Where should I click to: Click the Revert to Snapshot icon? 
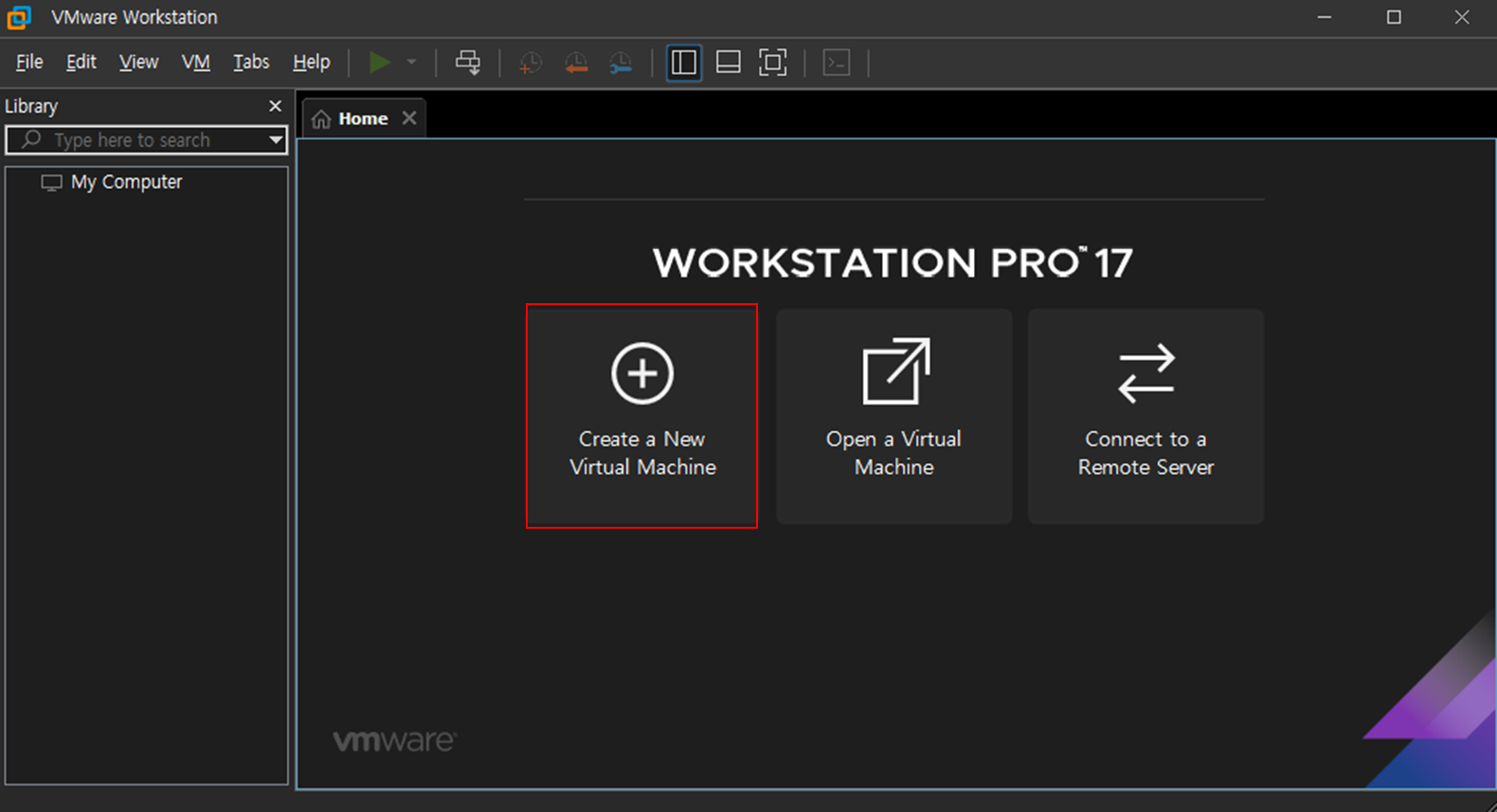pyautogui.click(x=575, y=63)
